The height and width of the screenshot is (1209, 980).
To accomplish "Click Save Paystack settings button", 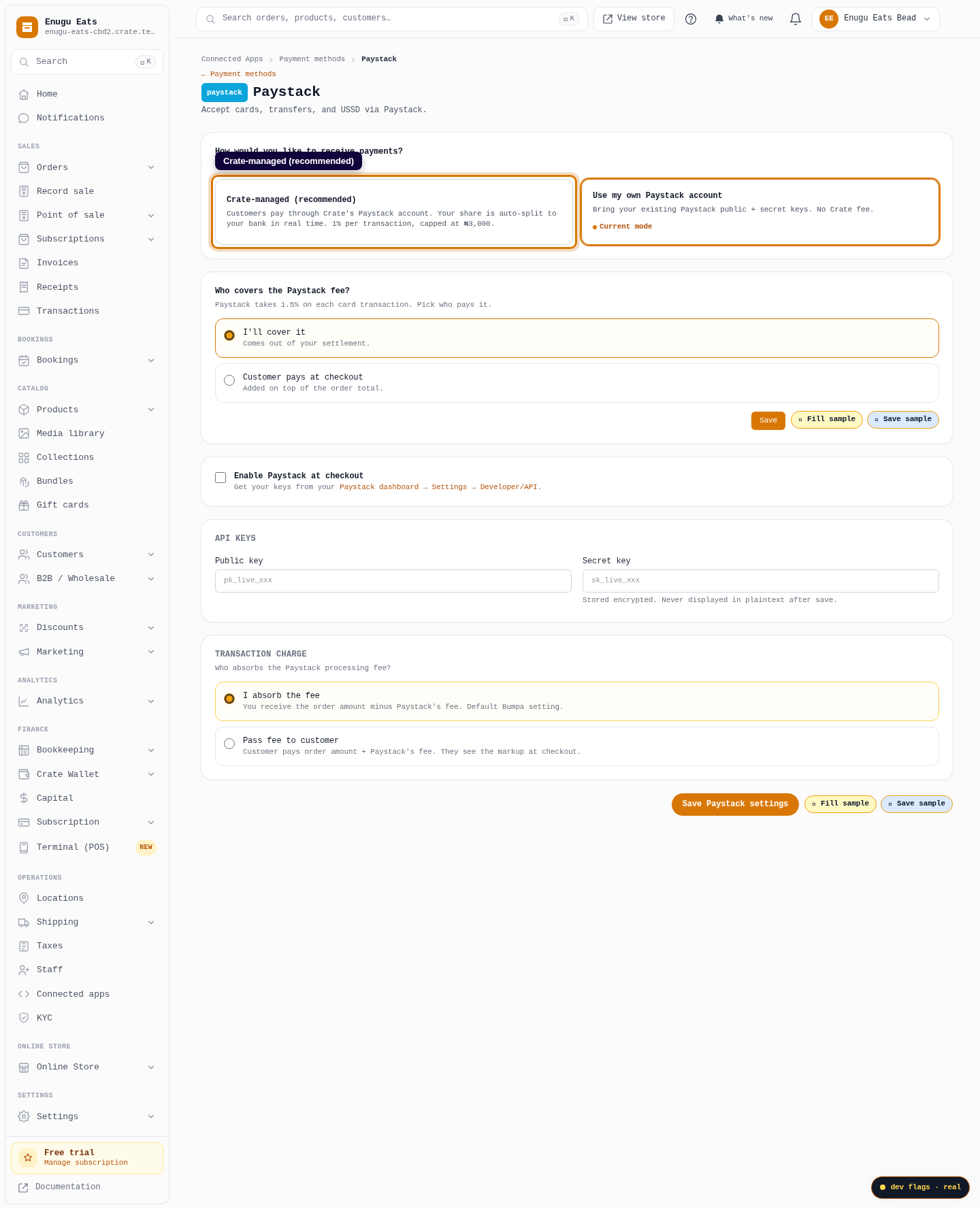I will [735, 804].
